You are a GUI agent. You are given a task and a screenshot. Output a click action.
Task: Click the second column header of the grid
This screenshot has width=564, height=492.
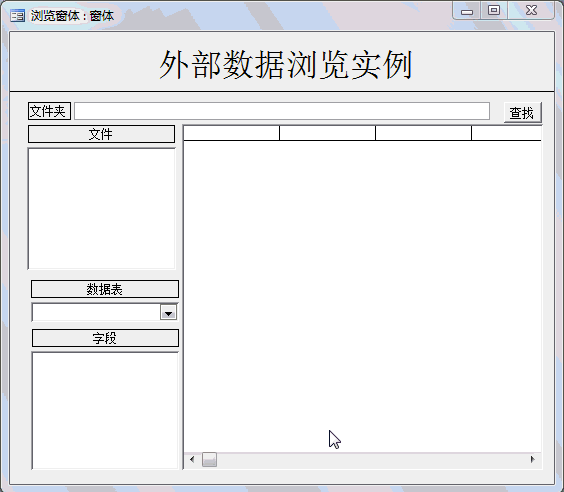click(327, 133)
